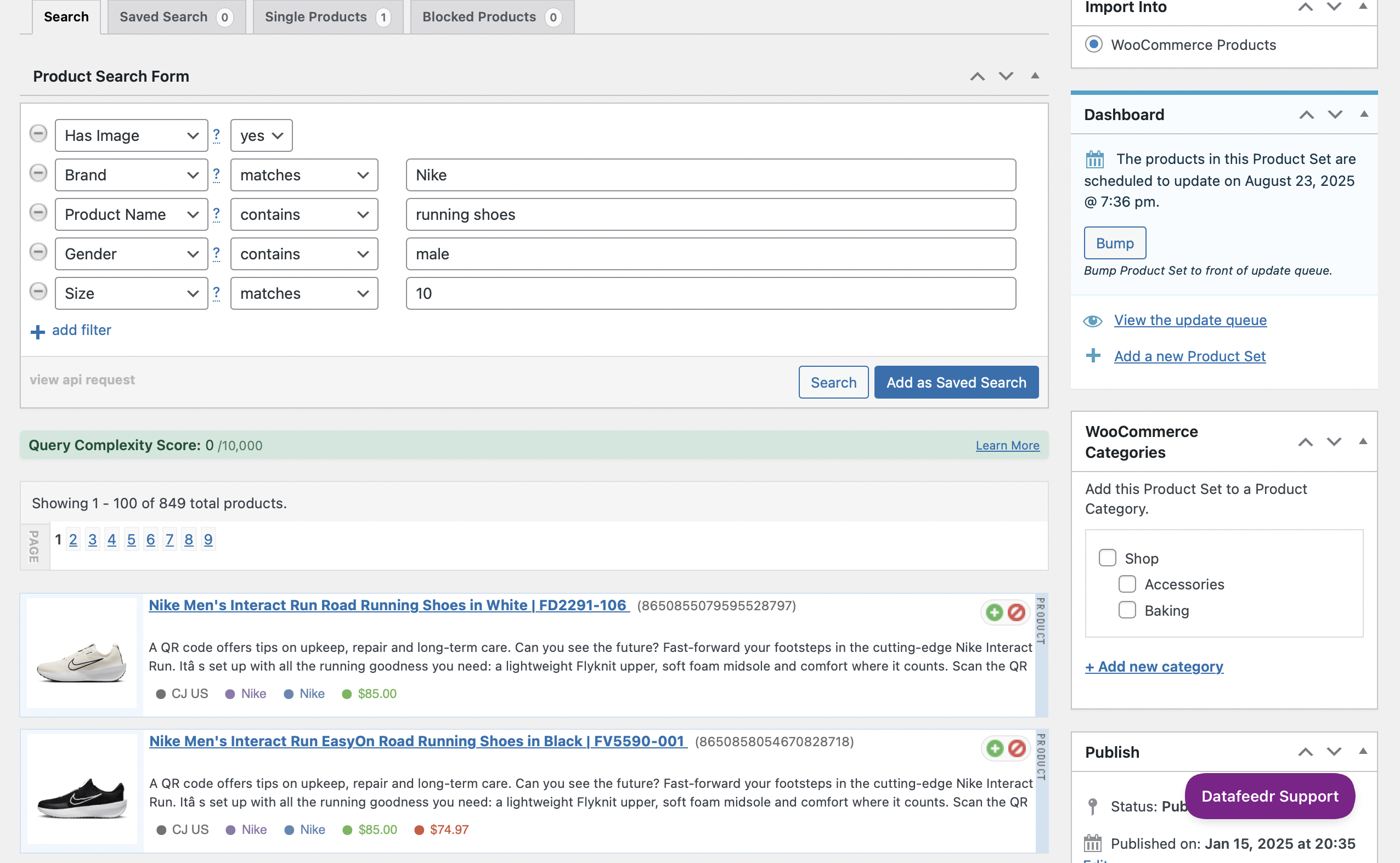
Task: Remove the Has Image filter row
Action: (38, 134)
